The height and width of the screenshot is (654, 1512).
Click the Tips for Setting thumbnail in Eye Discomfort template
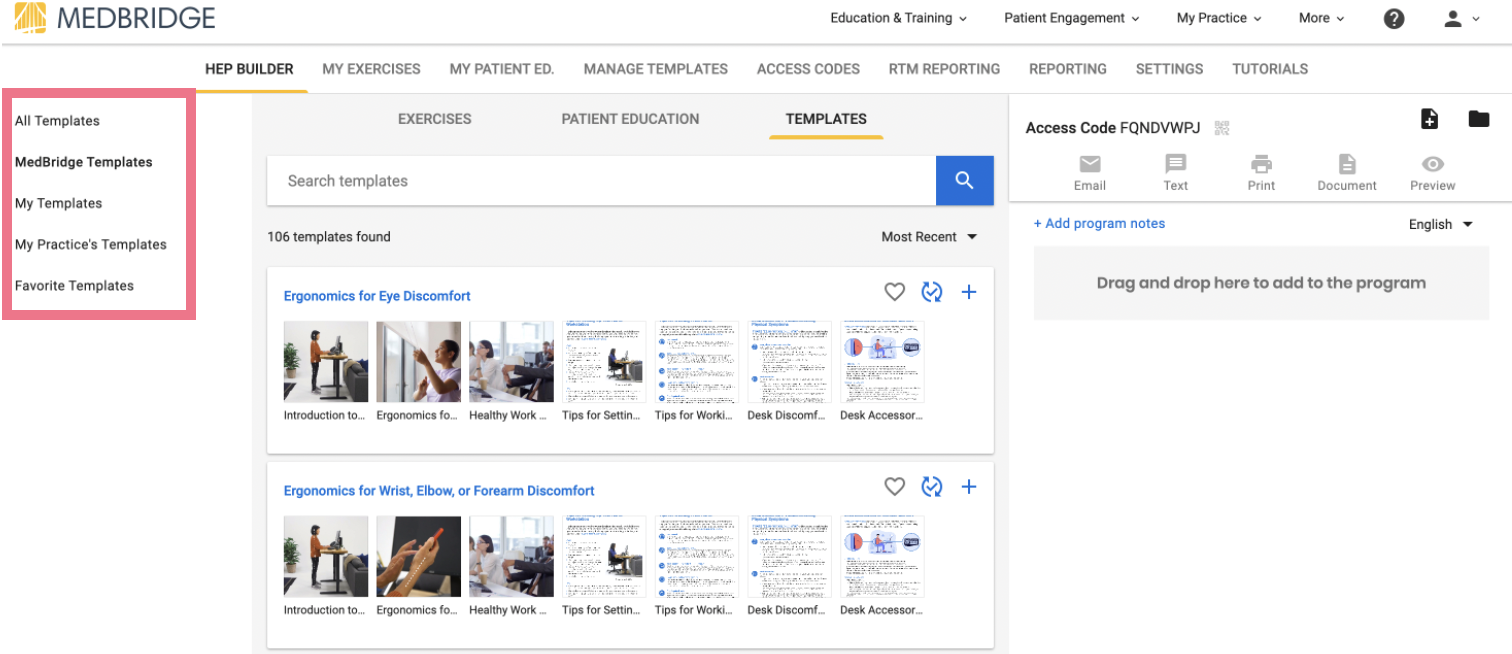point(604,362)
